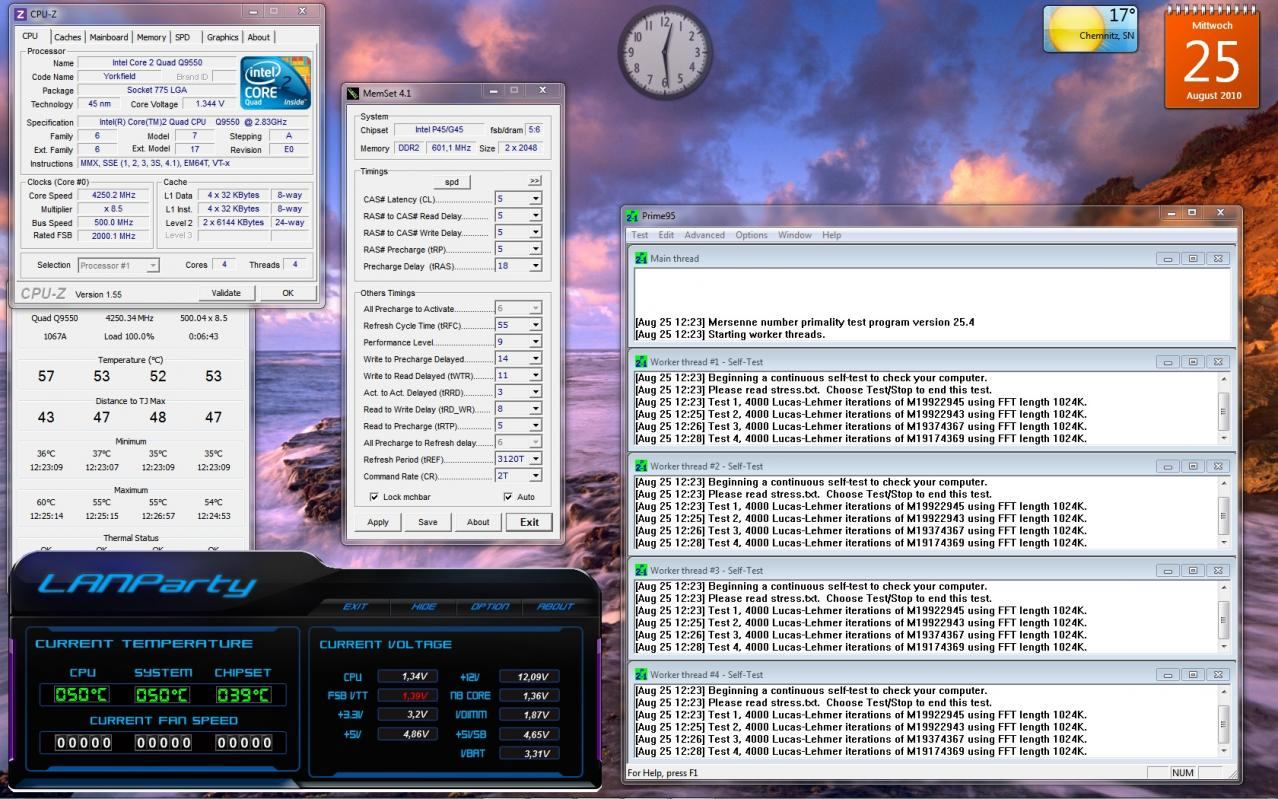Screen dimensions: 1278x799
Task: Maximize the Worker thread #2 child window
Action: pos(1192,466)
